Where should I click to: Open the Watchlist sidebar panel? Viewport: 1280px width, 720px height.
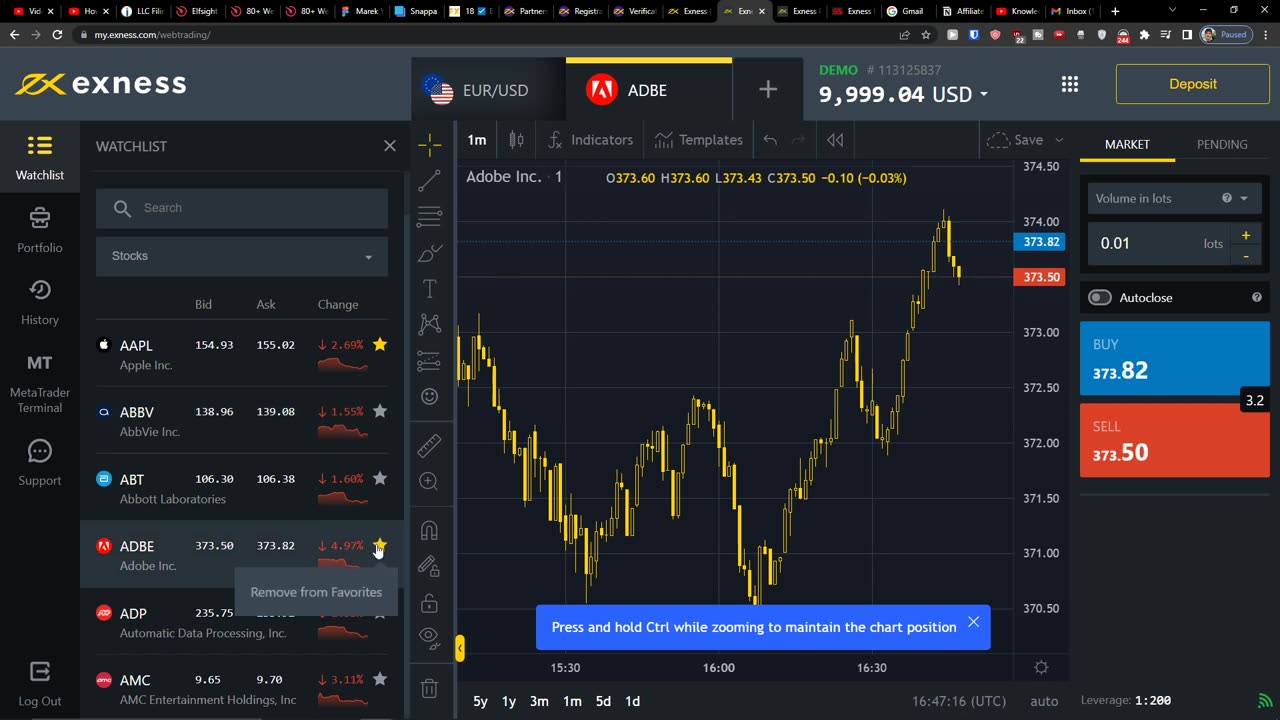point(40,158)
